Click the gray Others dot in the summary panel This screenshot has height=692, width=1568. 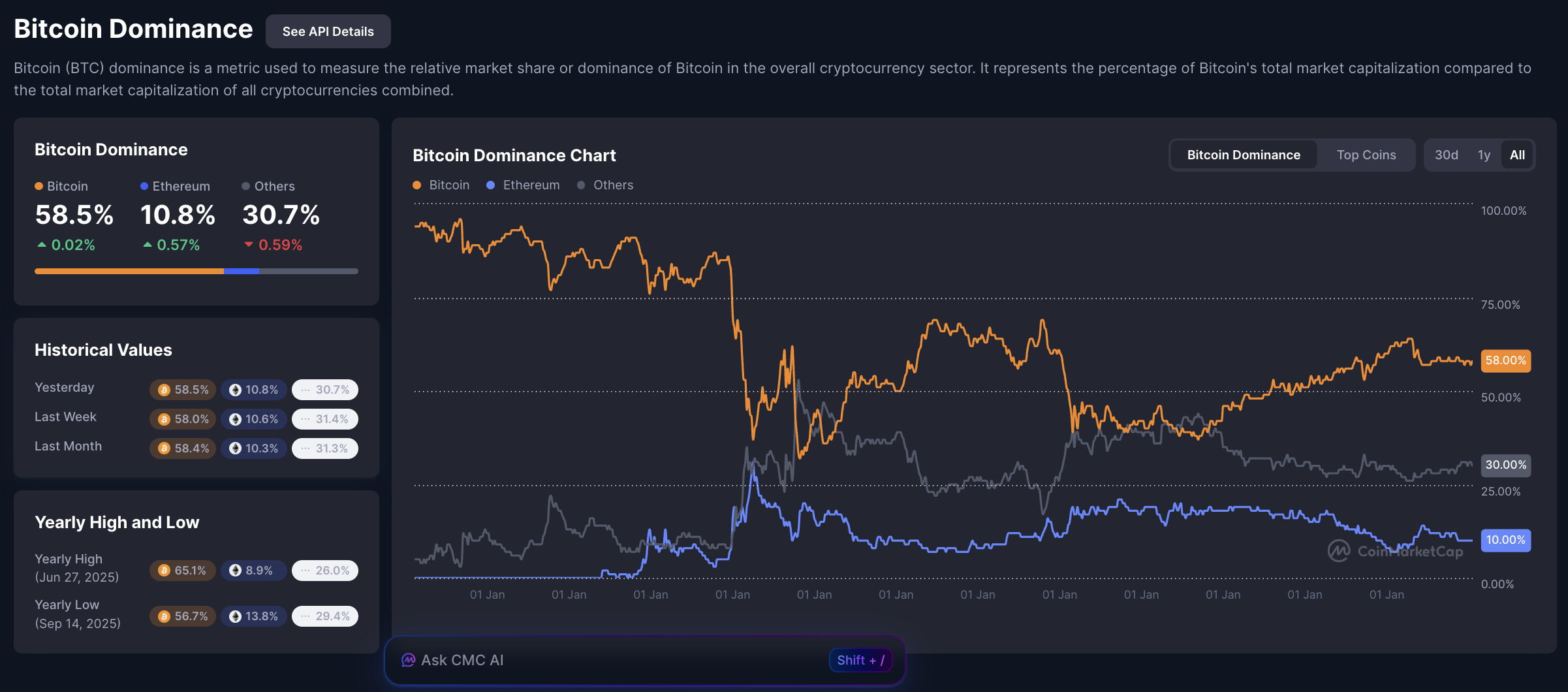(x=245, y=186)
